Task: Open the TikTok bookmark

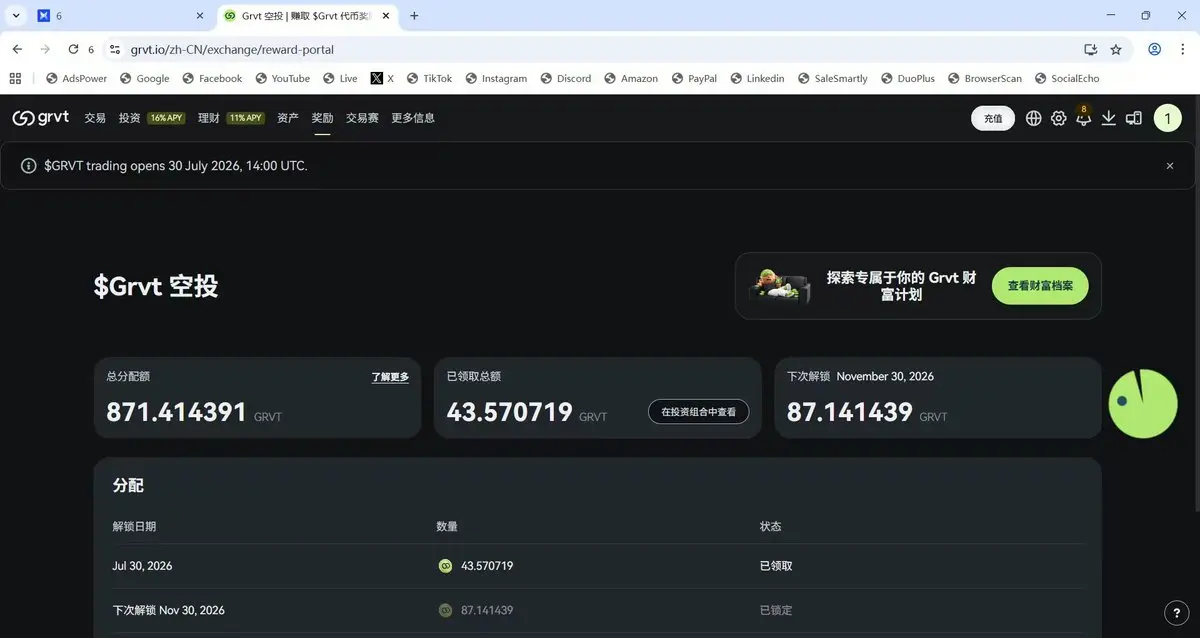Action: 429,78
